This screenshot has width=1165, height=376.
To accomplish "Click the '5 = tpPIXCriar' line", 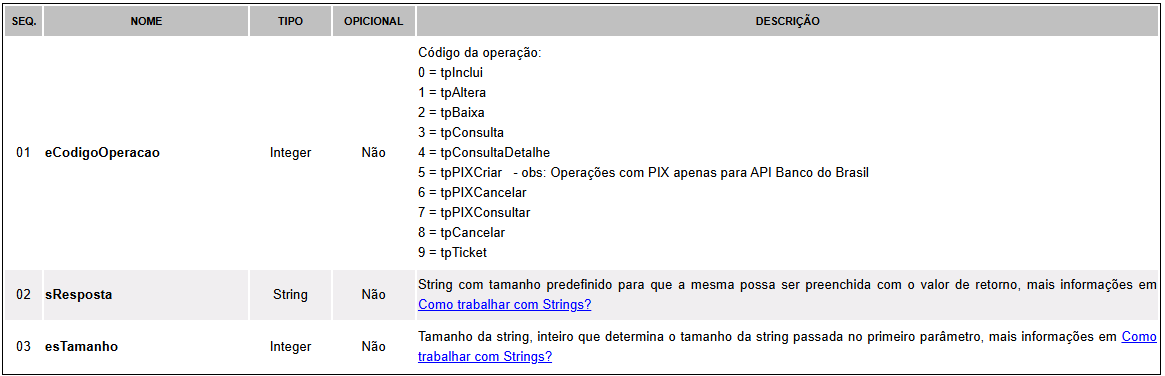I will tap(643, 173).
